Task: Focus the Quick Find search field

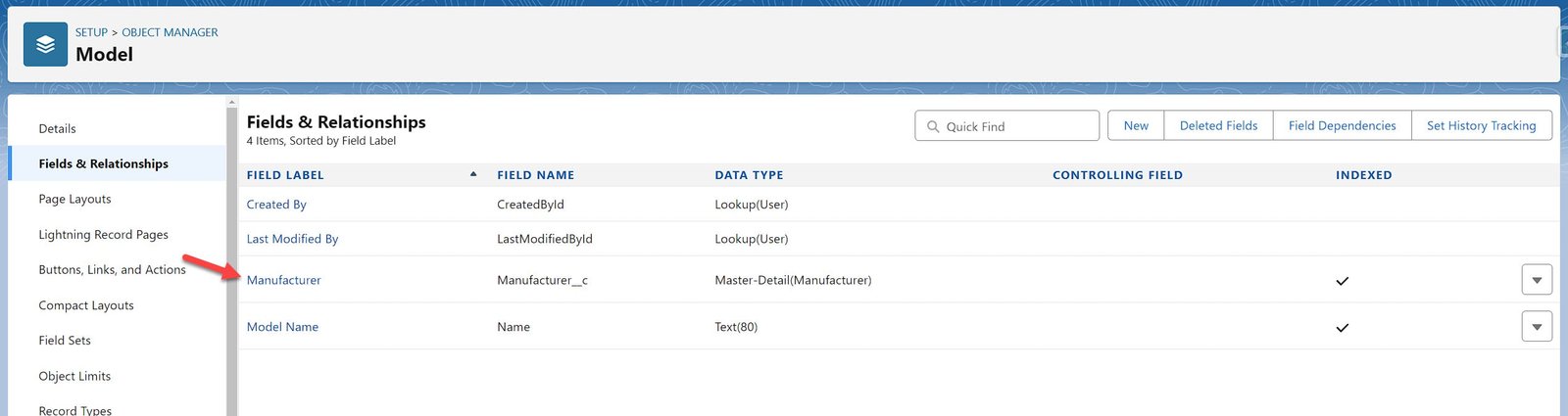Action: click(x=1006, y=125)
